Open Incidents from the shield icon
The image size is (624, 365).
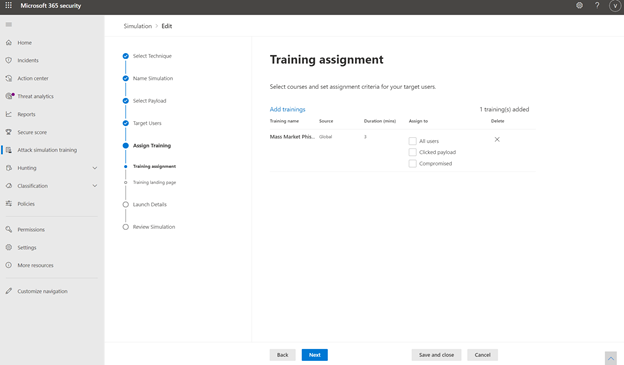point(9,60)
